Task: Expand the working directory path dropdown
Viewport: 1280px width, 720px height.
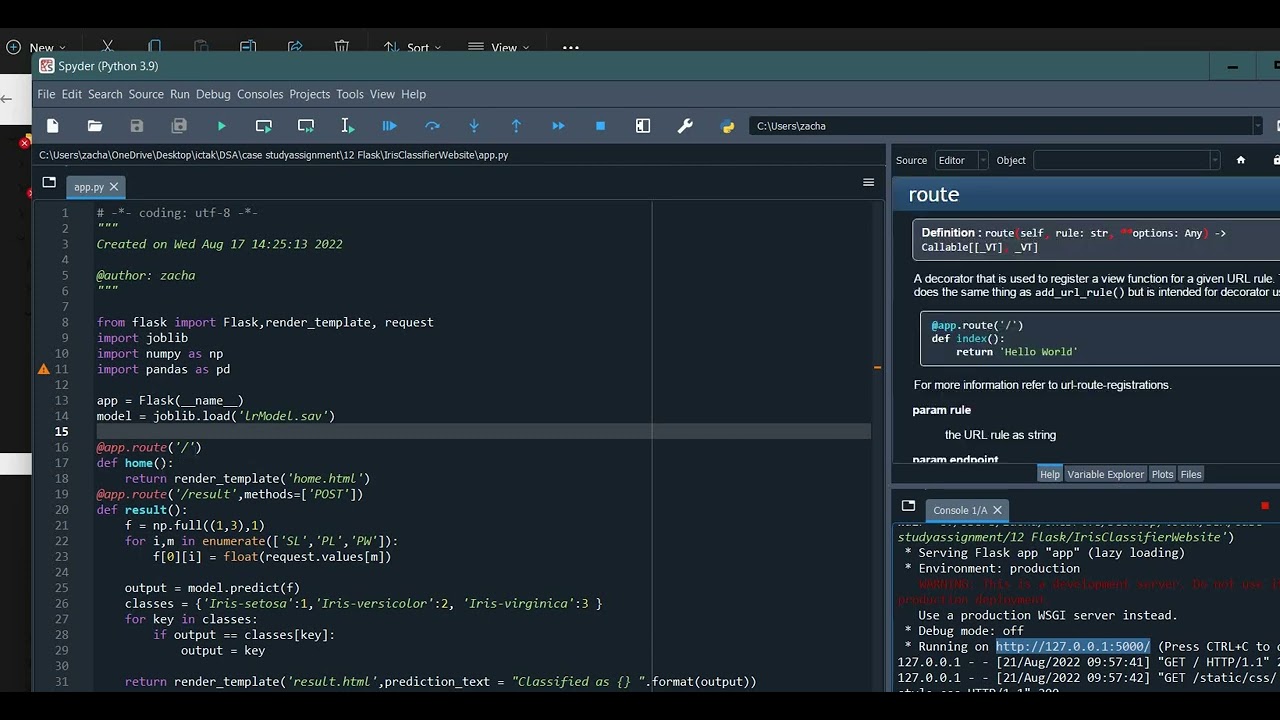Action: coord(1257,126)
